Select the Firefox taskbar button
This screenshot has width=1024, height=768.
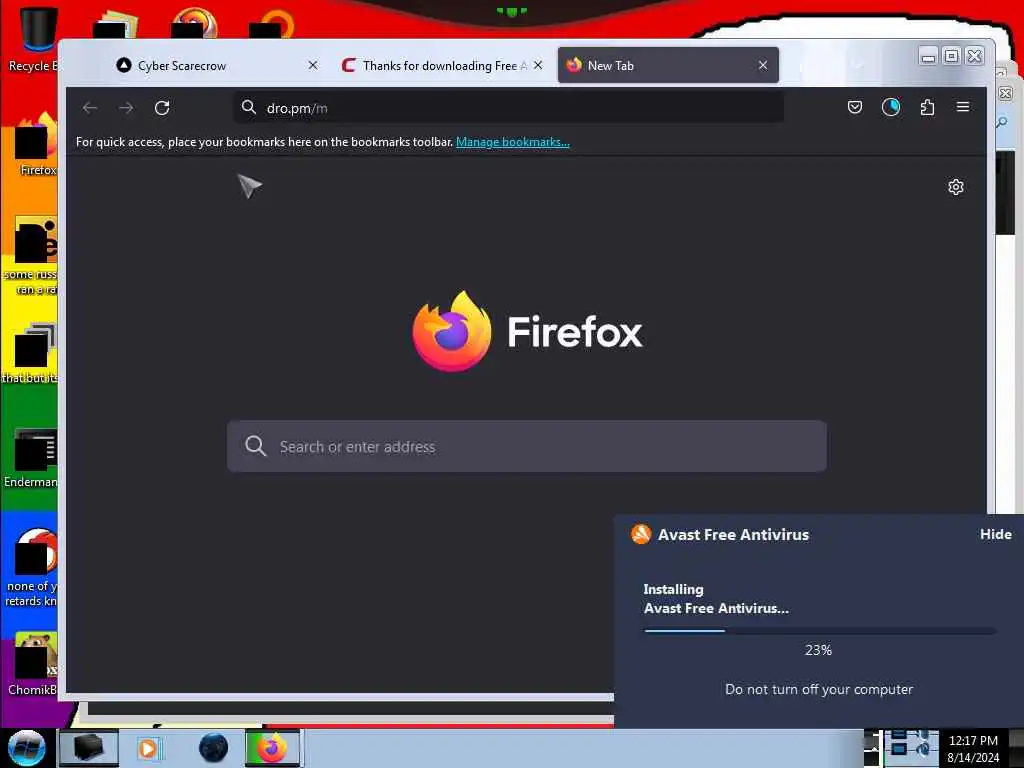pos(272,748)
